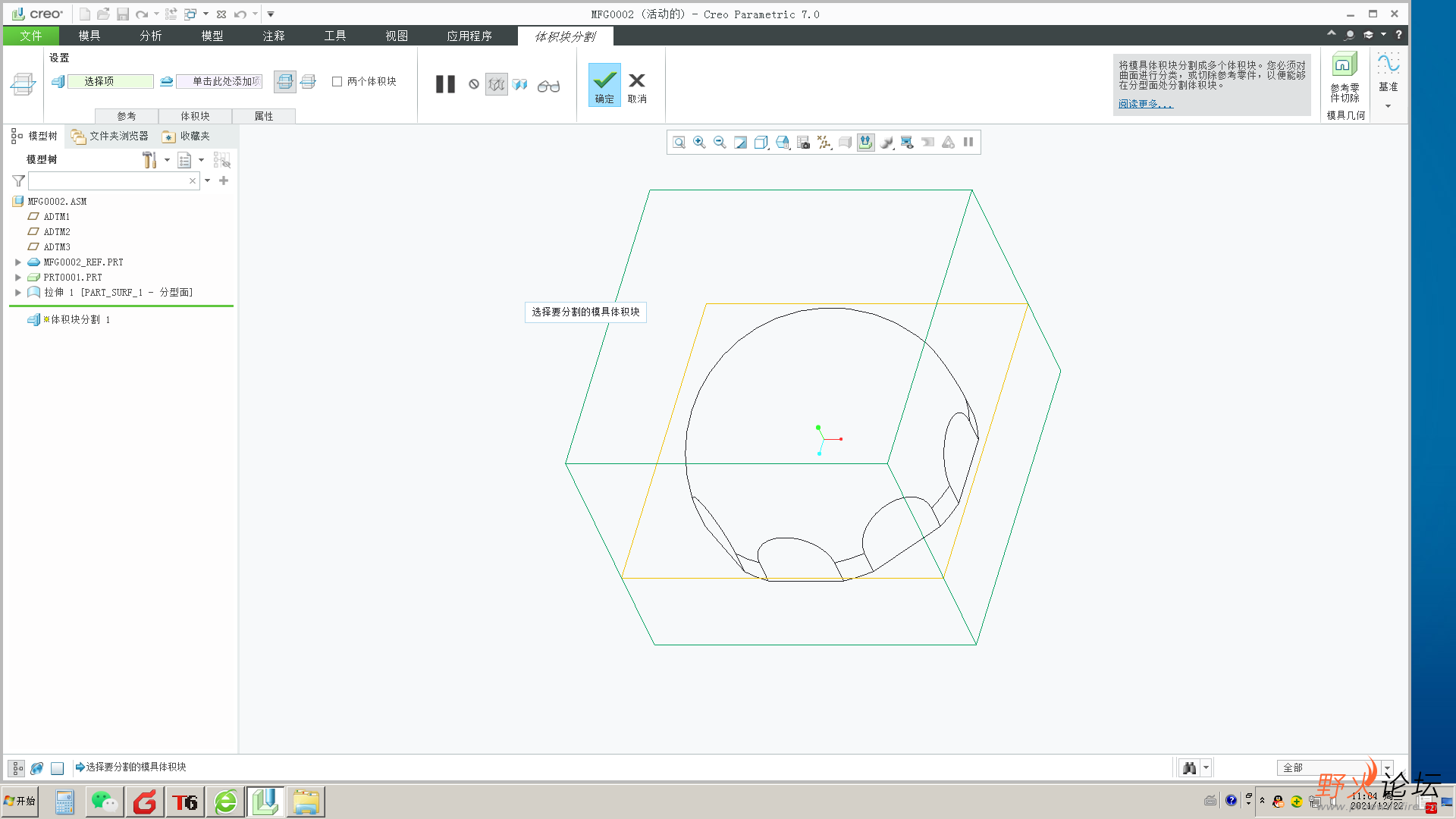Click the shaded sphere appearance icon
Image resolution: width=1456 pixels, height=819 pixels.
(886, 143)
